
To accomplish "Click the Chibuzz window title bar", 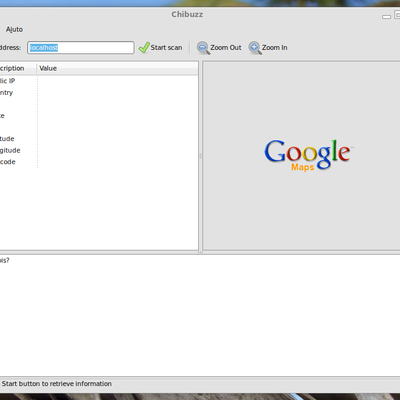I will (187, 14).
